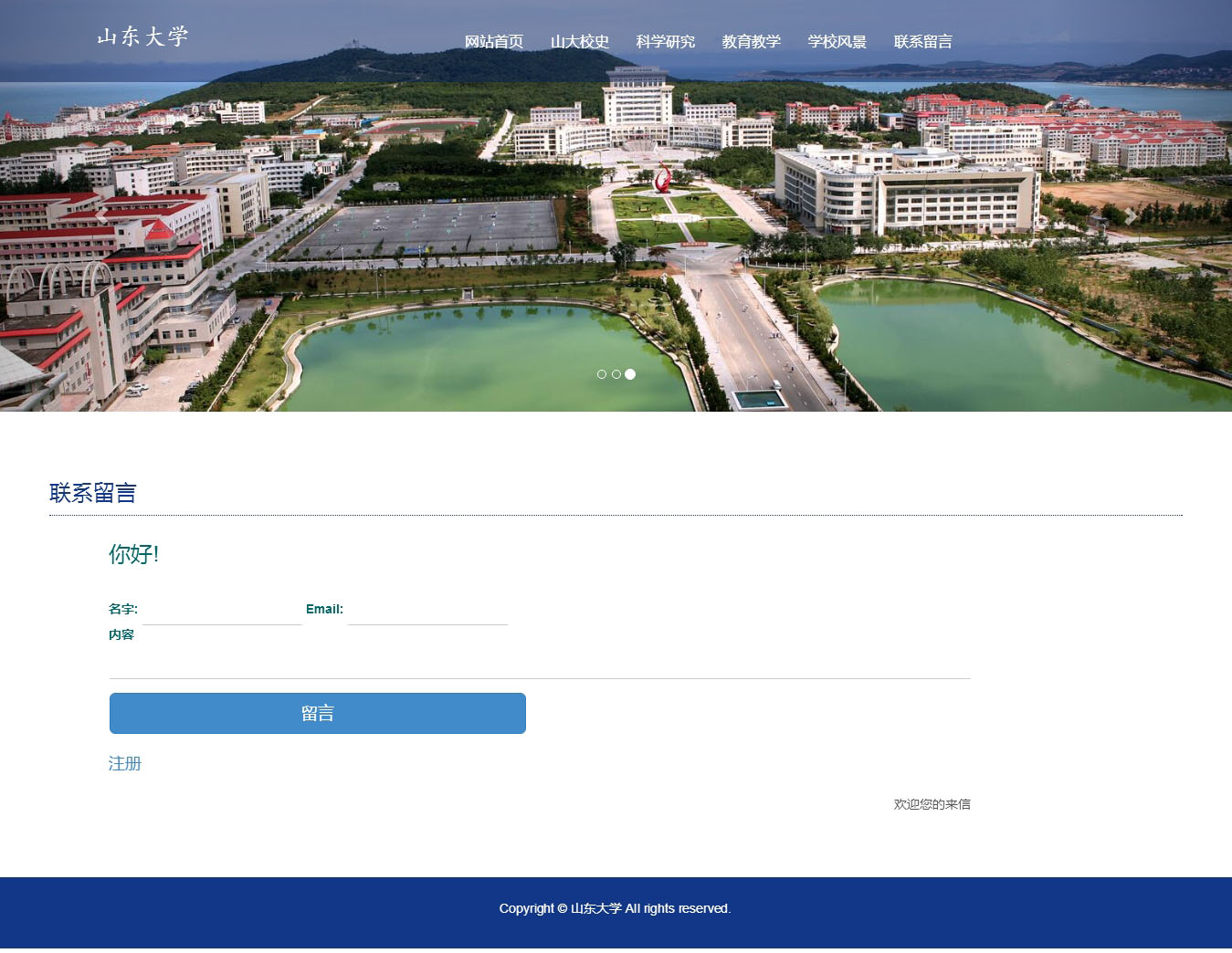Open the 注册 registration link
Screen dimensions: 1232x953
click(x=125, y=763)
